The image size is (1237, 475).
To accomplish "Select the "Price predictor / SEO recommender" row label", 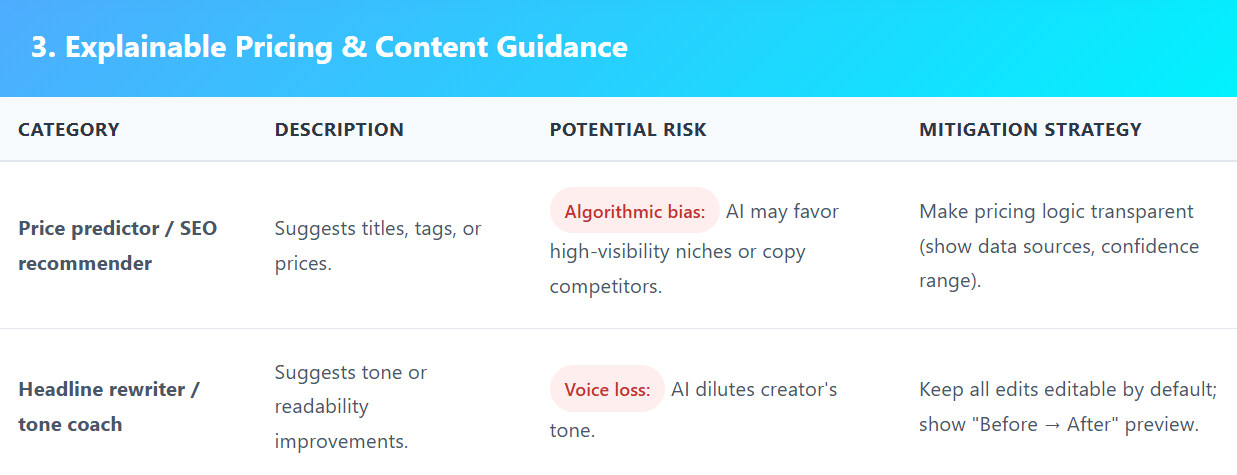I will click(117, 246).
